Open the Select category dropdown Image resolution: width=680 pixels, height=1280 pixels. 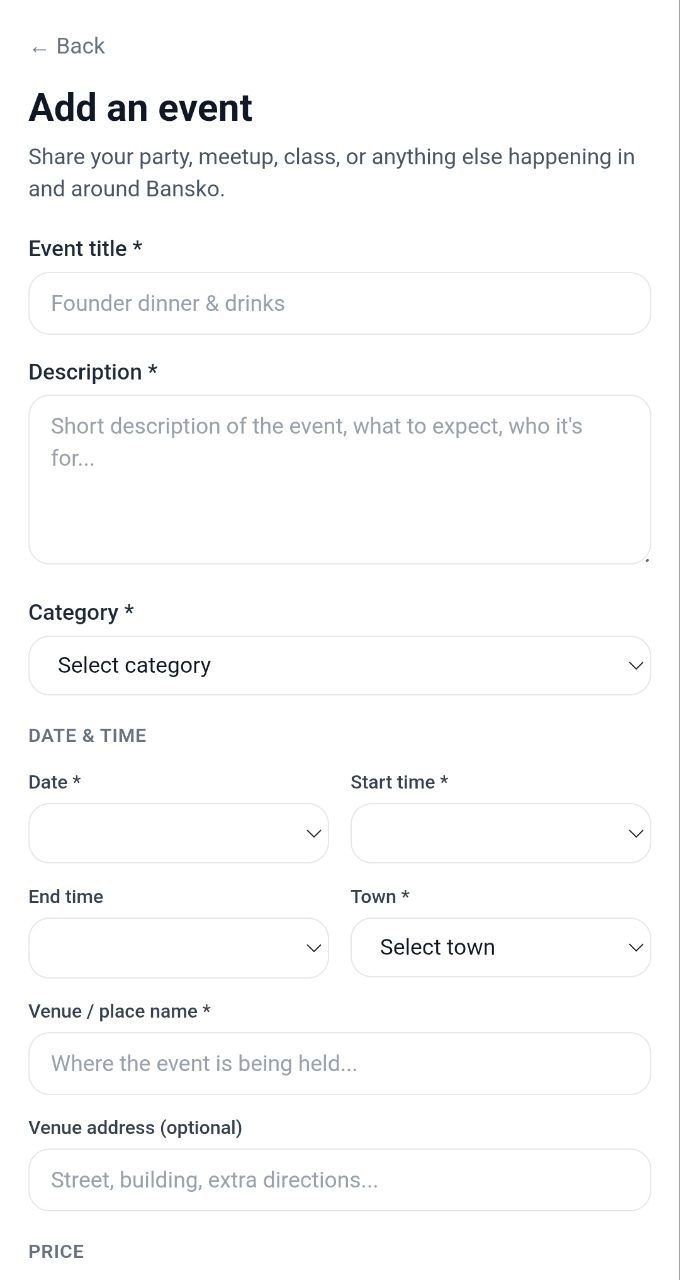coord(340,665)
